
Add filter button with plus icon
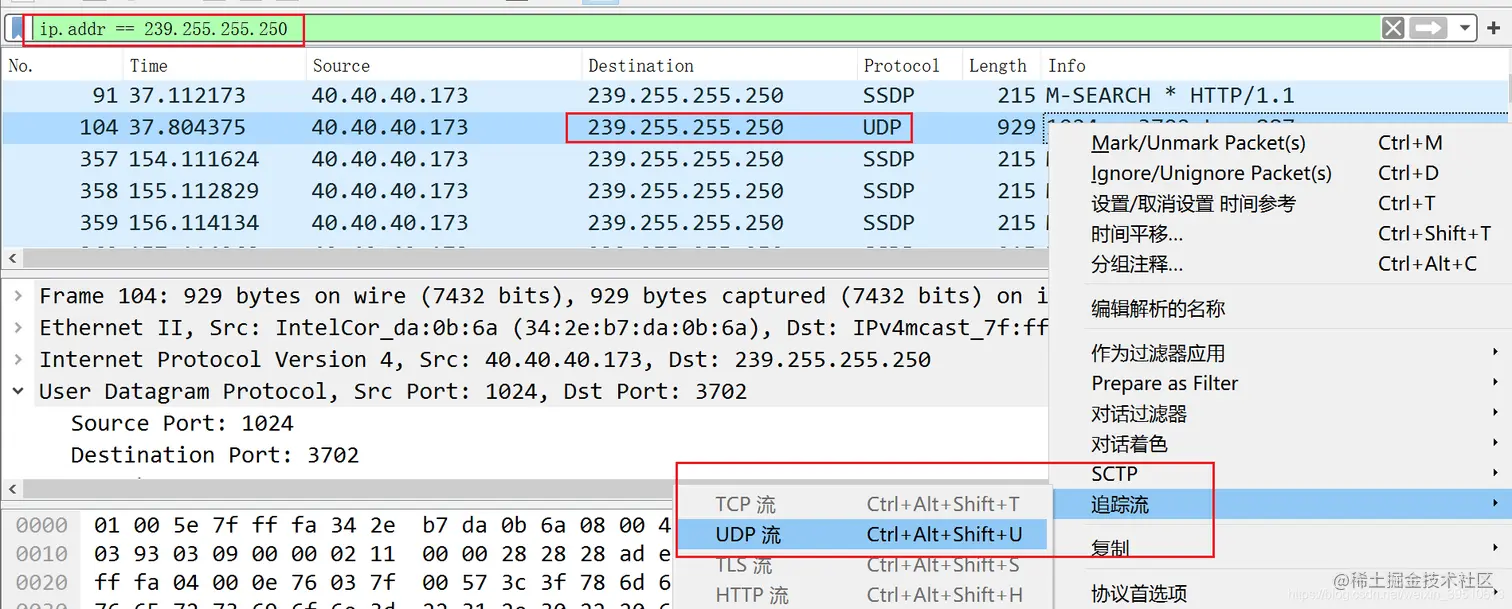1494,28
